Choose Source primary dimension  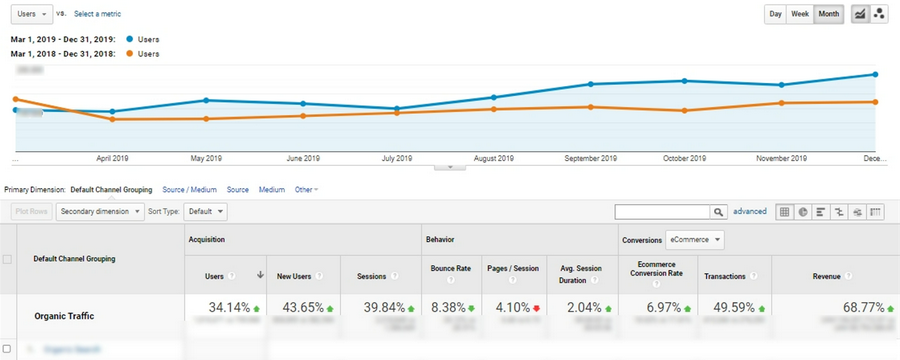click(x=238, y=189)
